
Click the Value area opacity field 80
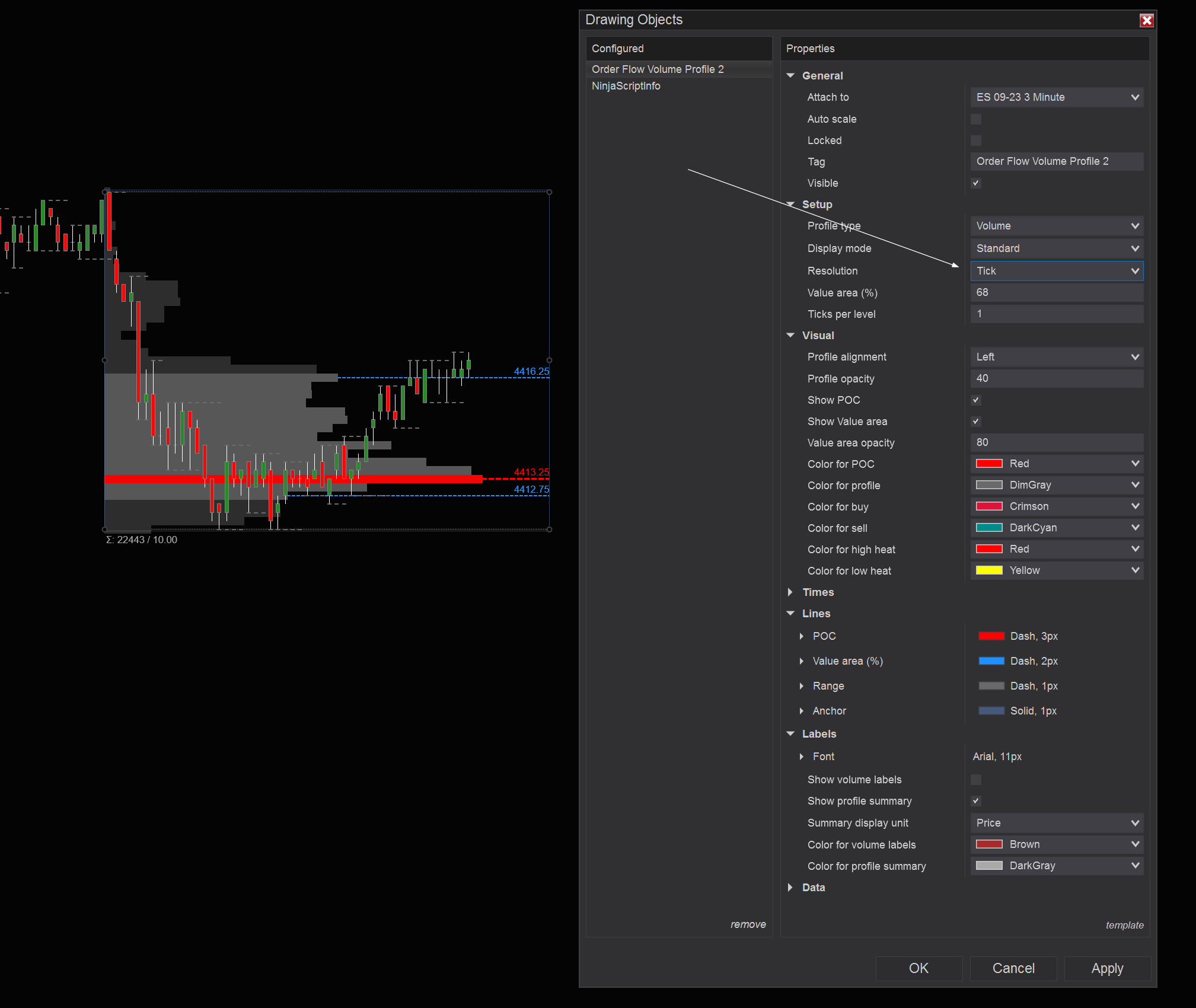pyautogui.click(x=1057, y=442)
